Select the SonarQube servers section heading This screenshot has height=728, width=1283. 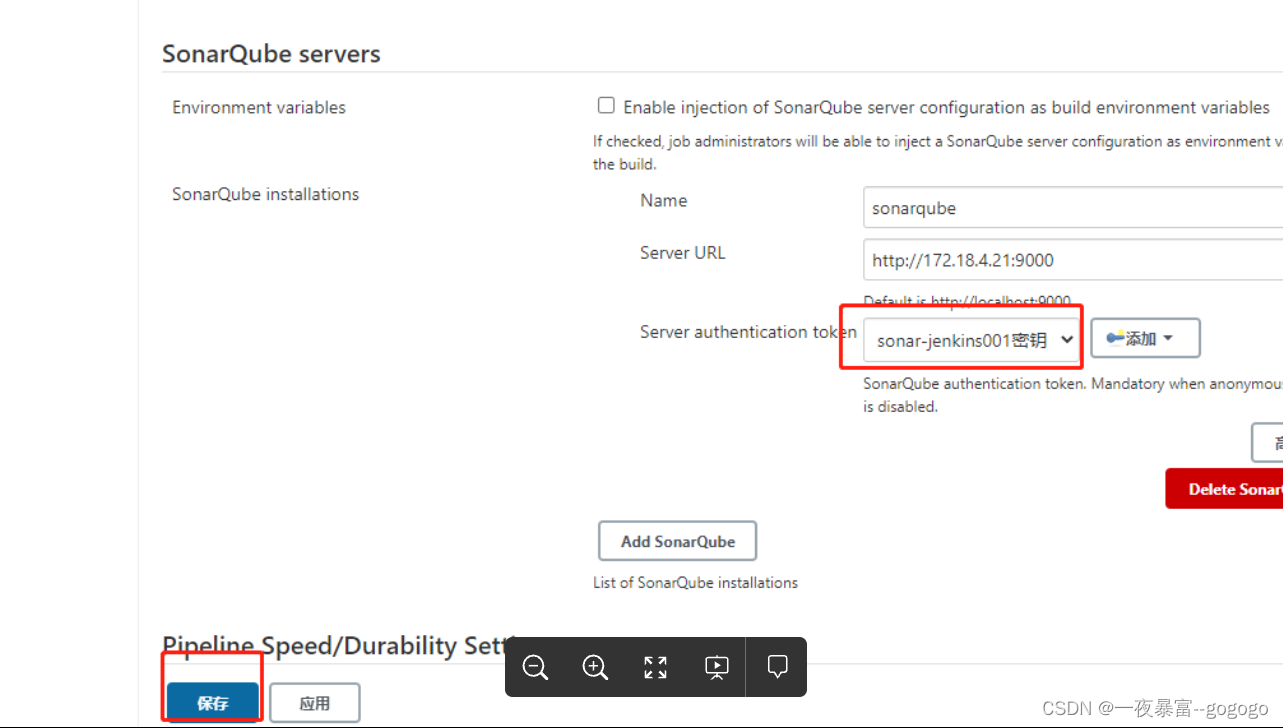(271, 54)
